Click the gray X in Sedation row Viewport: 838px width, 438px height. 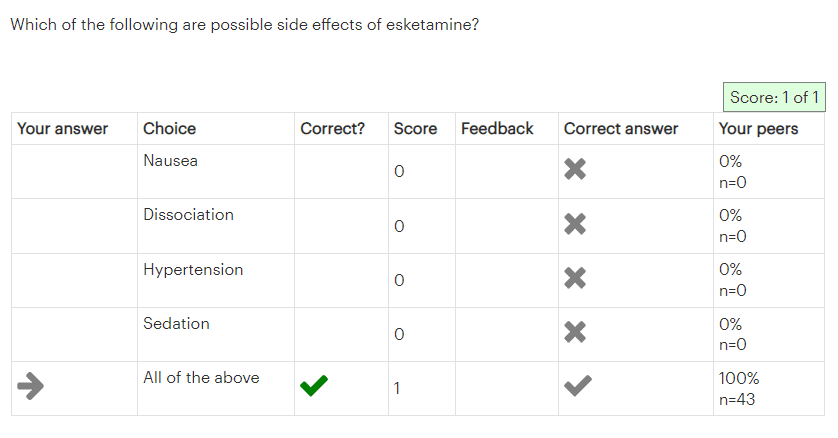point(574,333)
